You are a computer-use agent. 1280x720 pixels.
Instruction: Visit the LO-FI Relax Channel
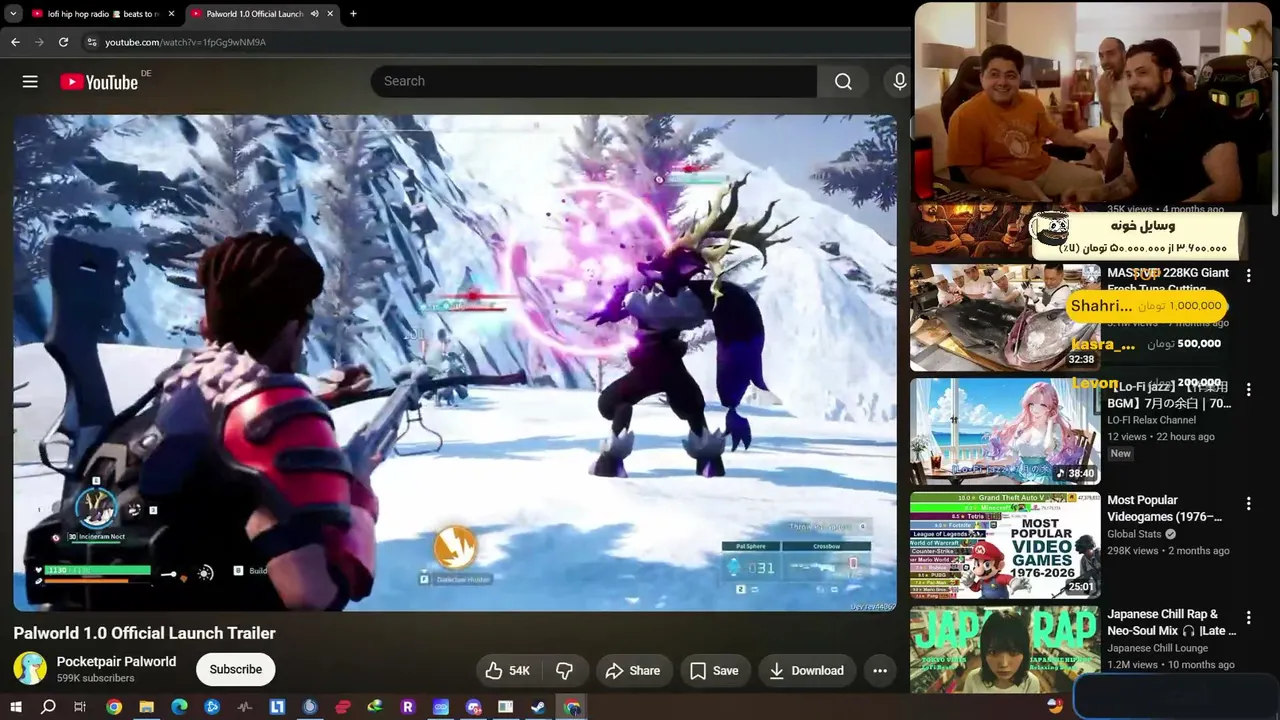click(1151, 420)
